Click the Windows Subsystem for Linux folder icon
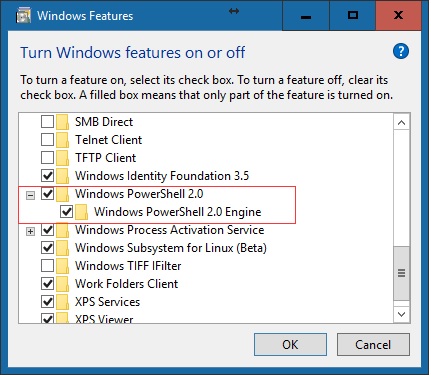 pyautogui.click(x=62, y=248)
